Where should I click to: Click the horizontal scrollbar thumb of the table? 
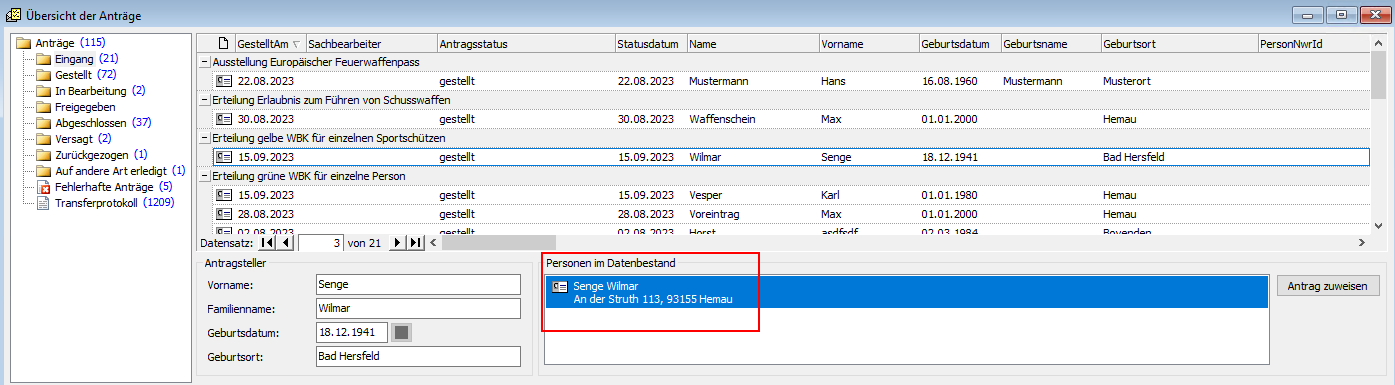[499, 242]
